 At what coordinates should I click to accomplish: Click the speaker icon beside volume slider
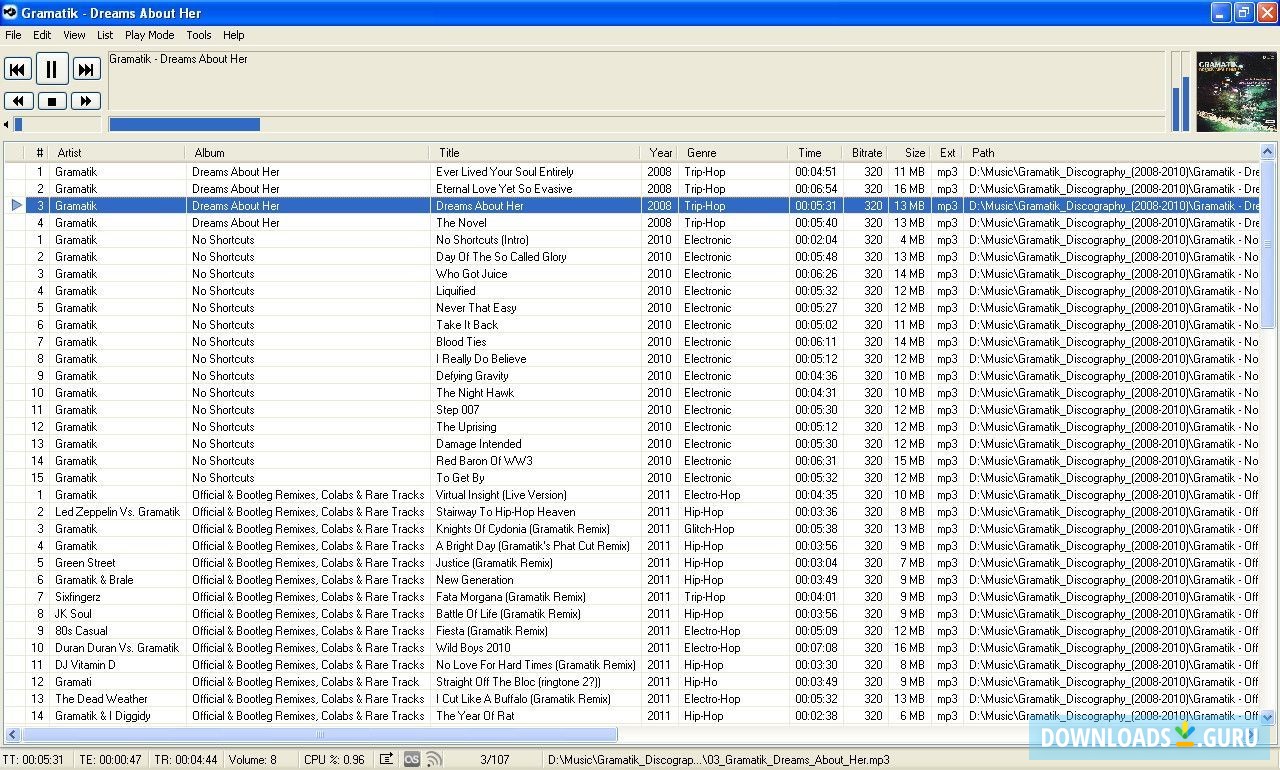[6, 125]
